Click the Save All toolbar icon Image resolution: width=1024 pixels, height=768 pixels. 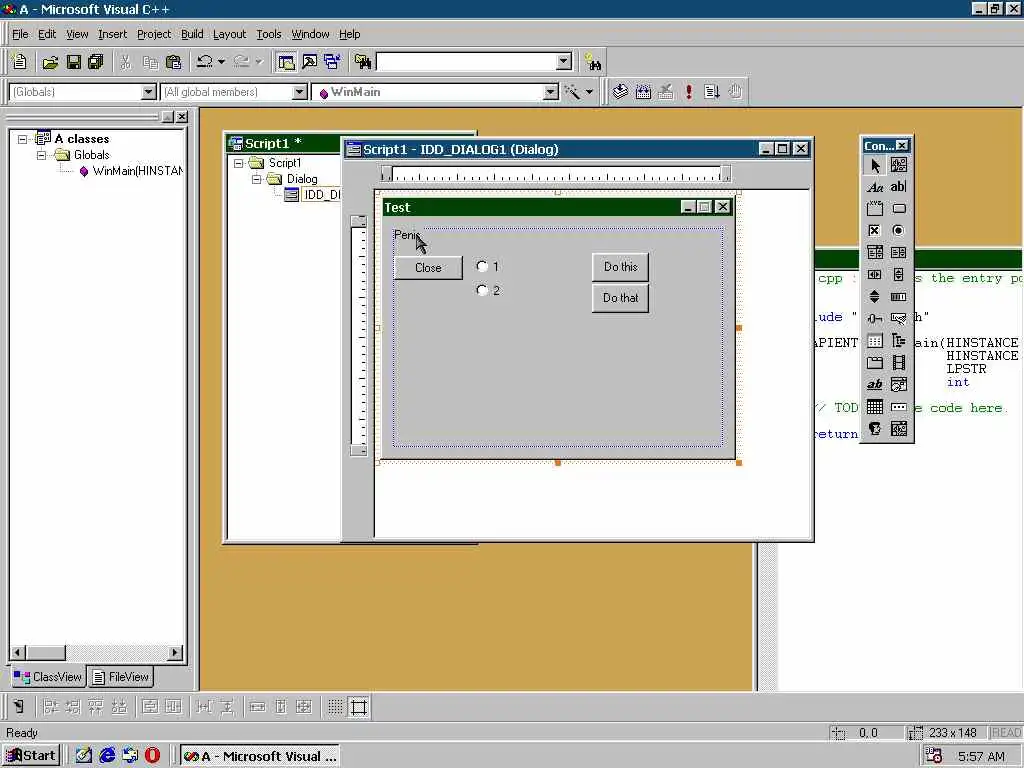(x=96, y=63)
